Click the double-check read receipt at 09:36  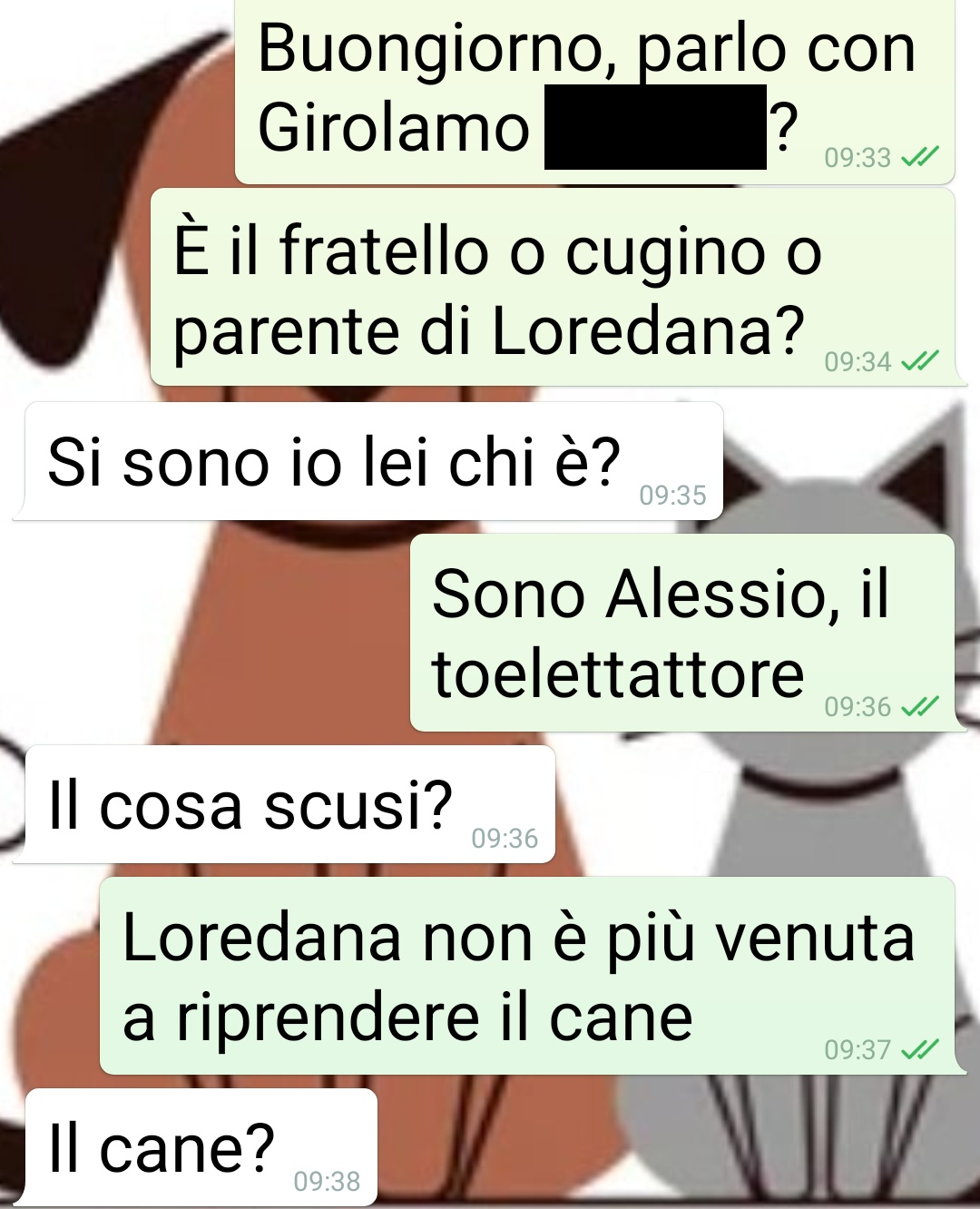coord(920,706)
